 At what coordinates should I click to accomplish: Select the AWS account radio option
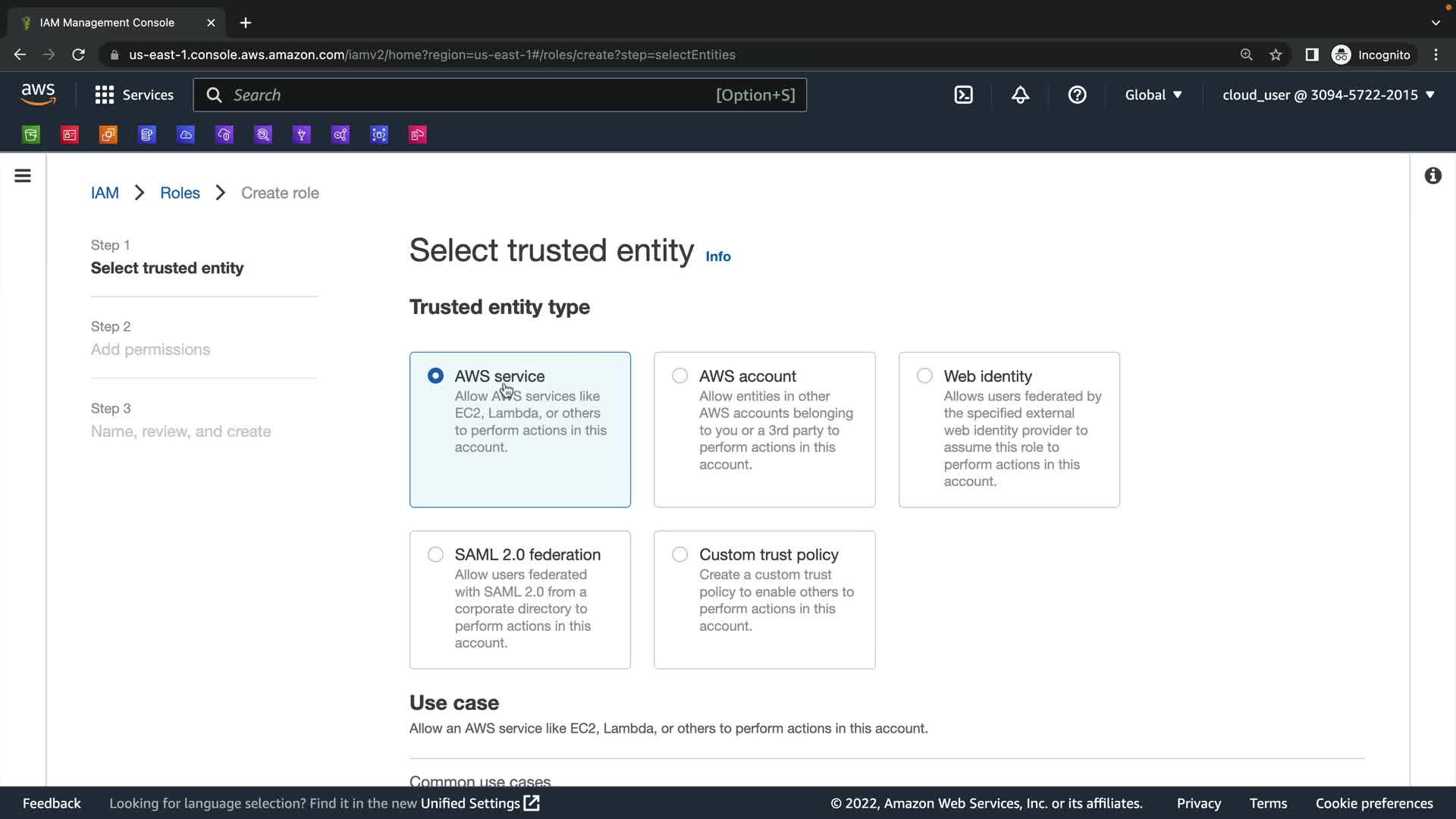[680, 376]
